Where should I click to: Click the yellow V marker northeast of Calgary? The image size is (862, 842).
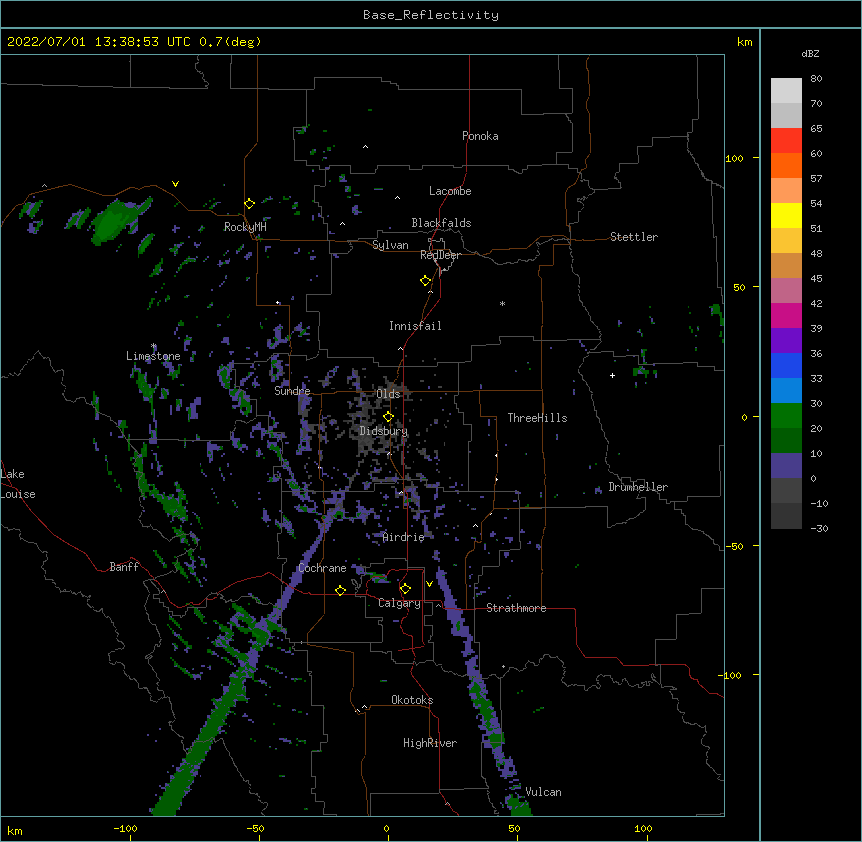click(429, 584)
